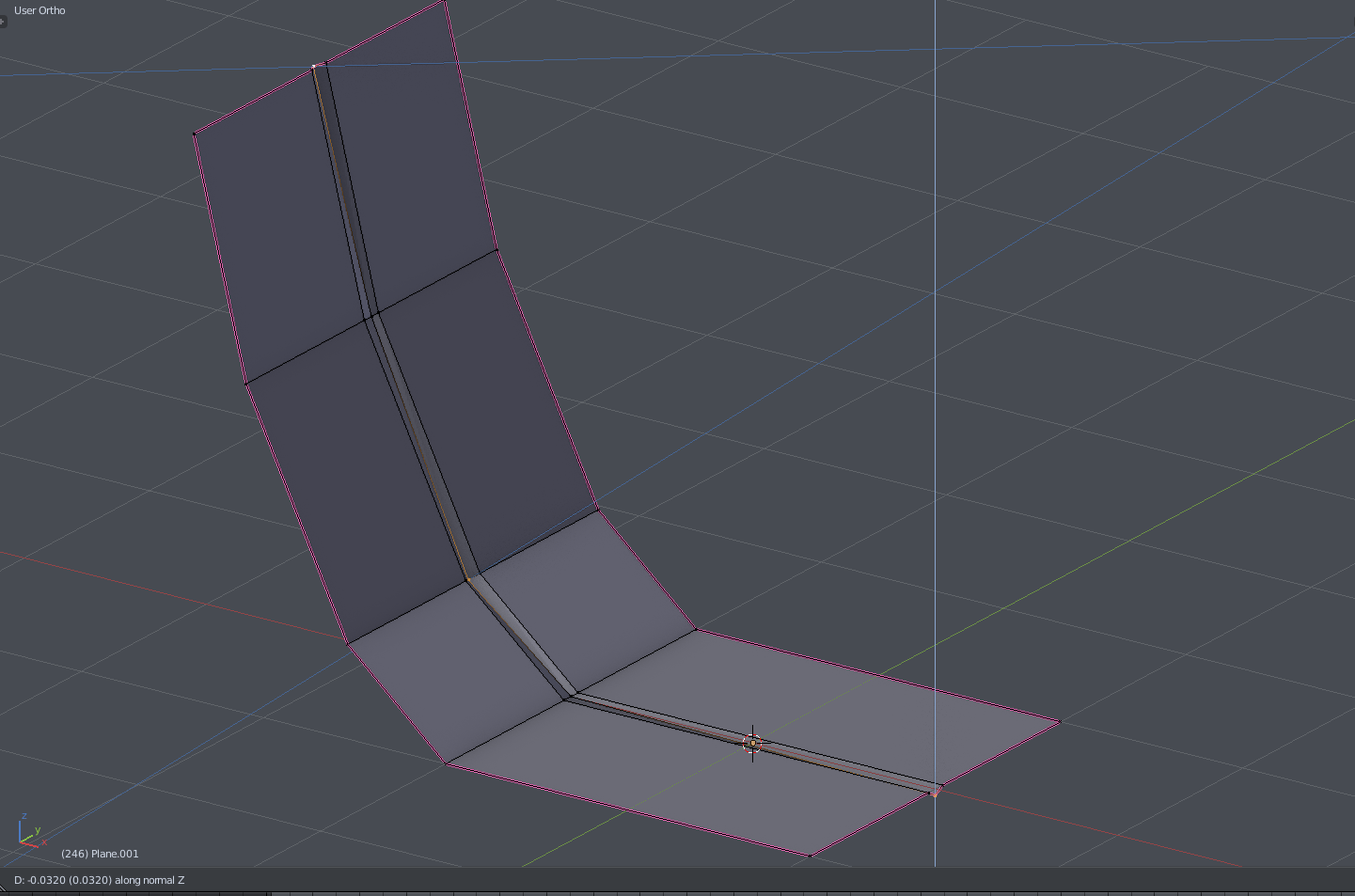Click the User Ortho viewport label
The image size is (1355, 896).
(38, 10)
